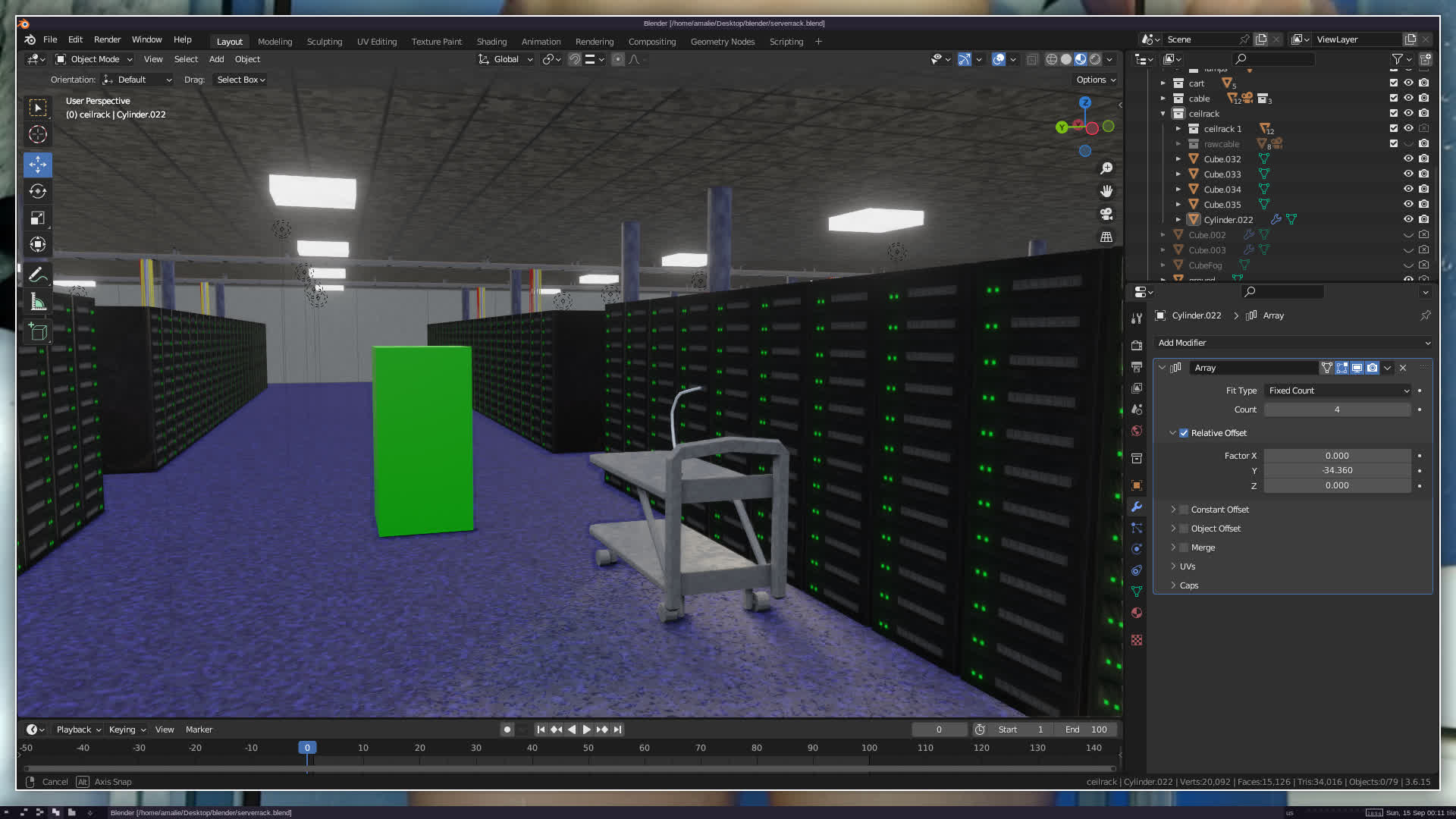Select the Move tool in the toolbar

tap(38, 165)
